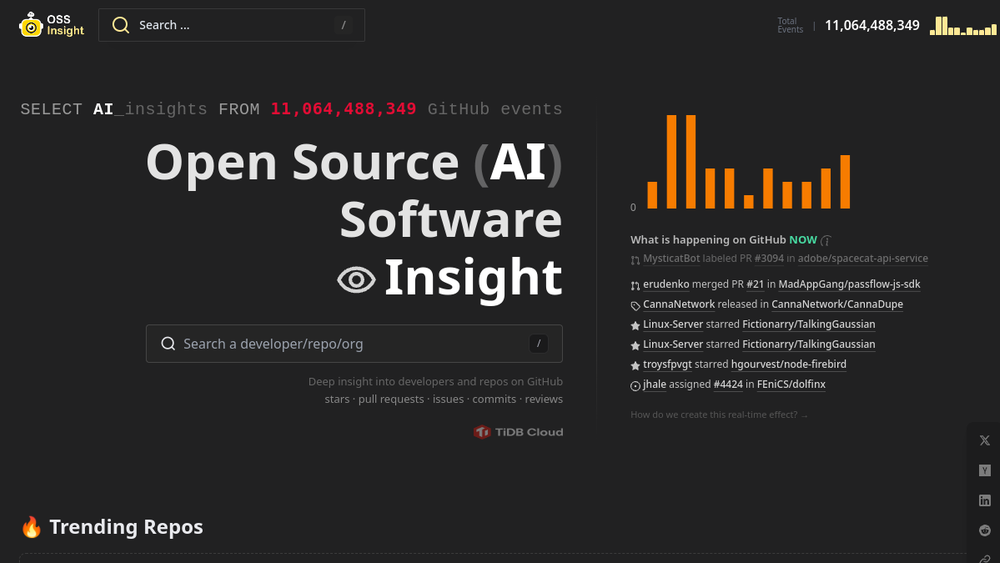This screenshot has height=563, width=1000.
Task: Click the magnifier icon in hero search box
Action: [x=168, y=344]
